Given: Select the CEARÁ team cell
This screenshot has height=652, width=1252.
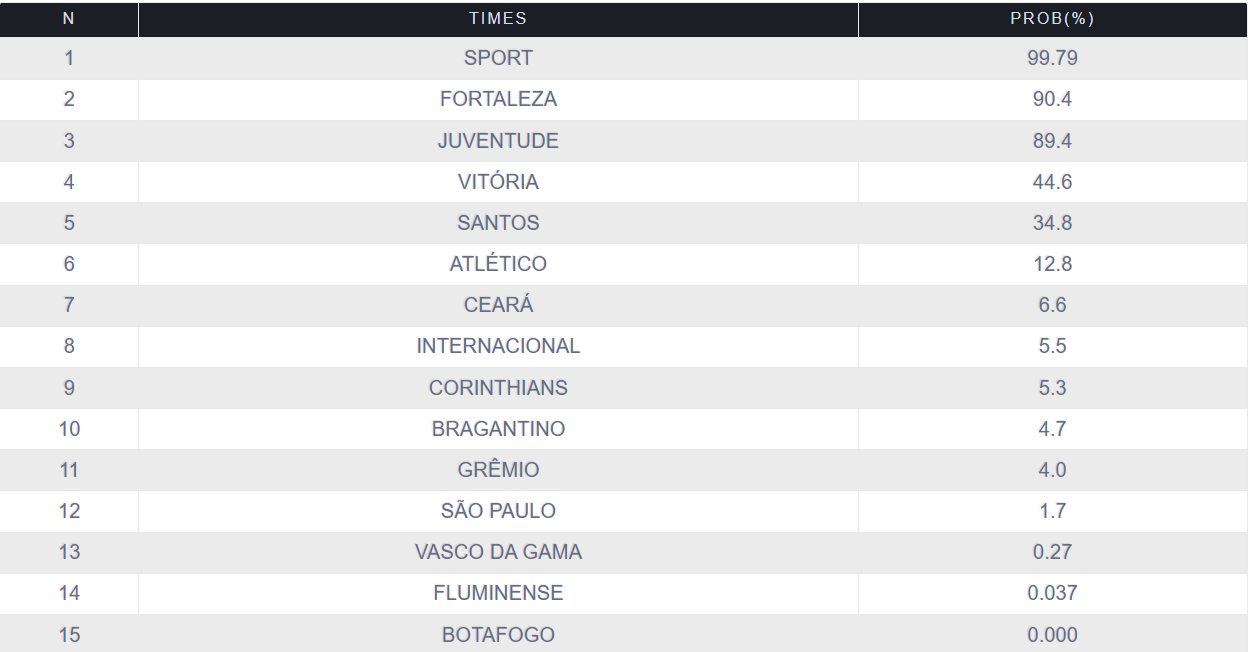Looking at the screenshot, I should click(498, 305).
